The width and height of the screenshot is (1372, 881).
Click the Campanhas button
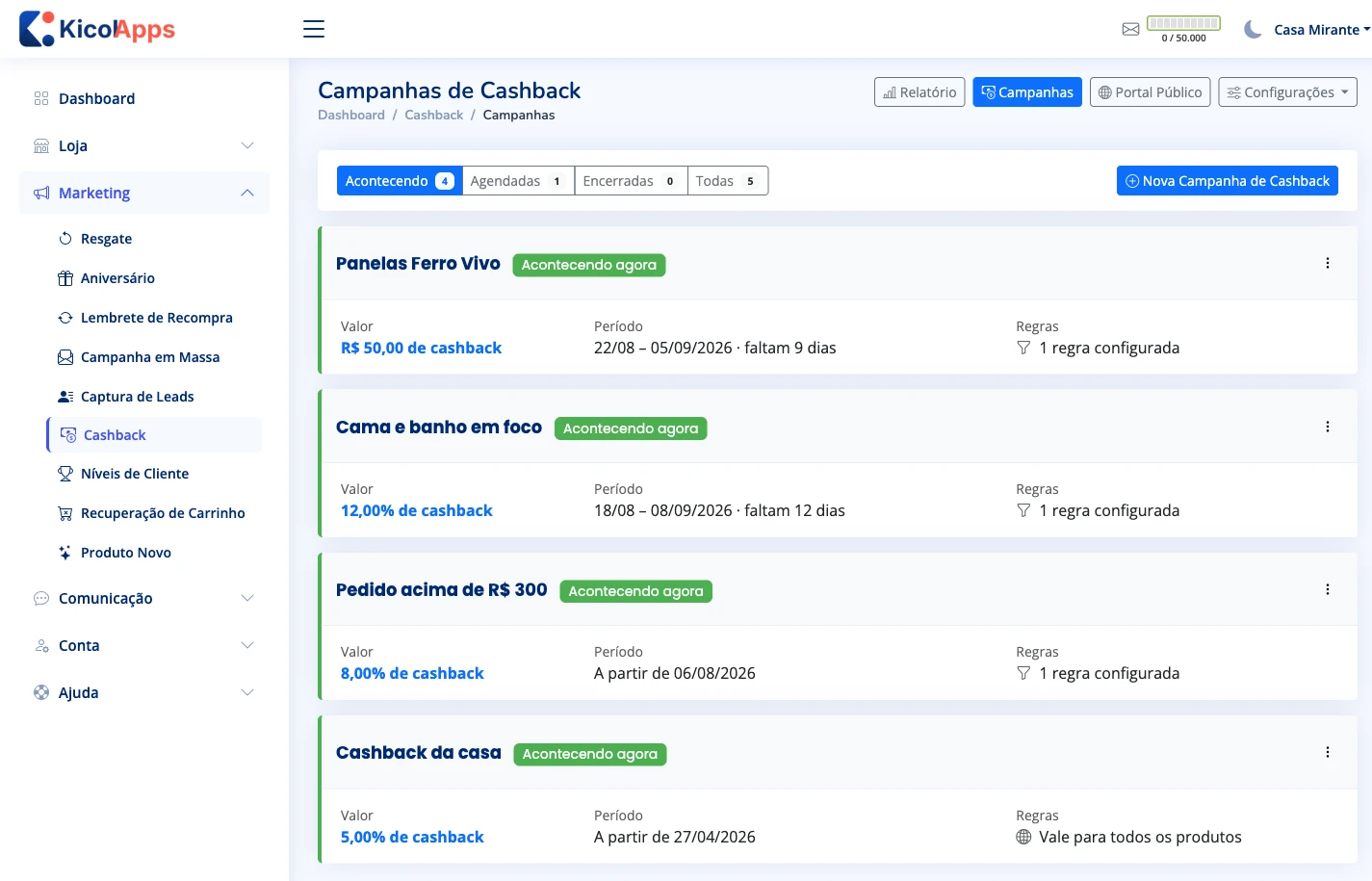(1027, 92)
